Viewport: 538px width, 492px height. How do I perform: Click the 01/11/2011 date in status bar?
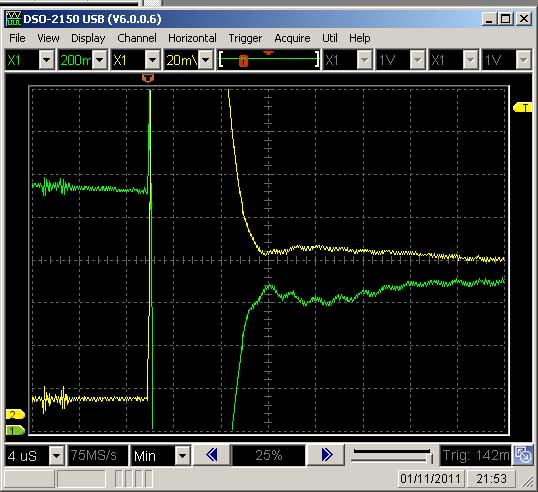430,478
